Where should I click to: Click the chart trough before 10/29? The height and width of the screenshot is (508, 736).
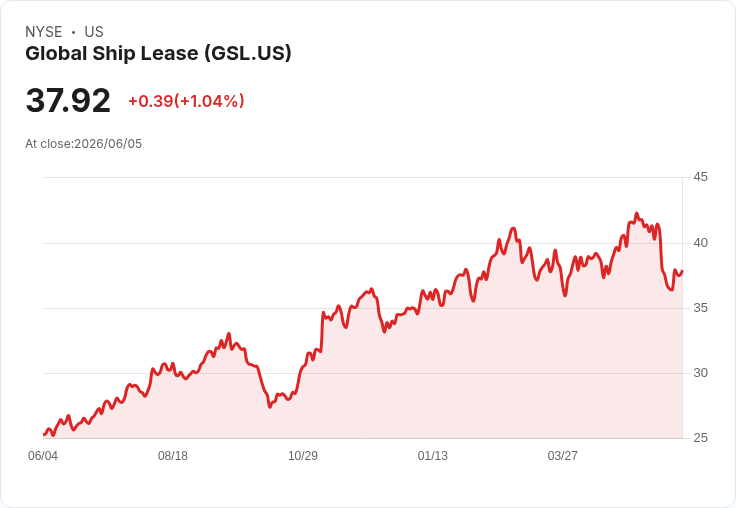tap(270, 407)
